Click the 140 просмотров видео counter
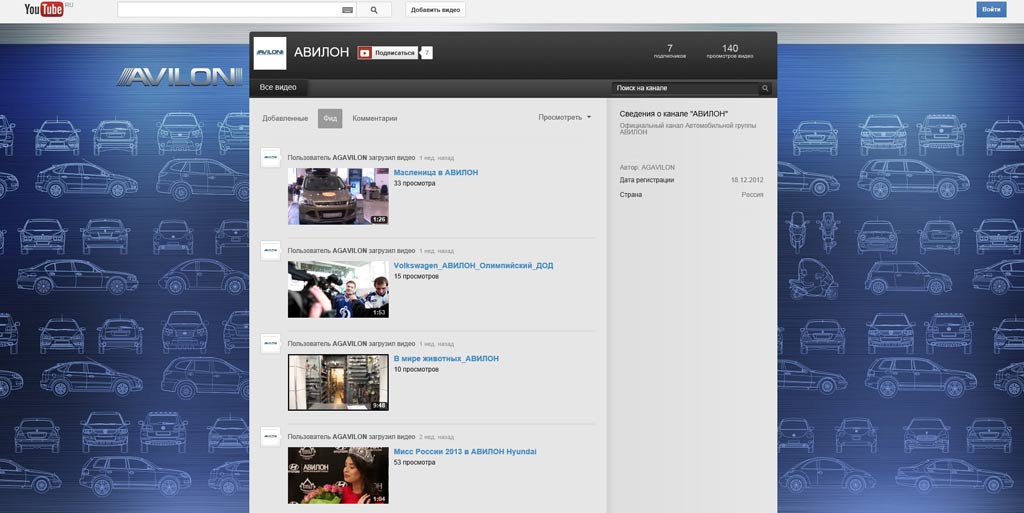Screen dimensions: 1024x513 729,52
